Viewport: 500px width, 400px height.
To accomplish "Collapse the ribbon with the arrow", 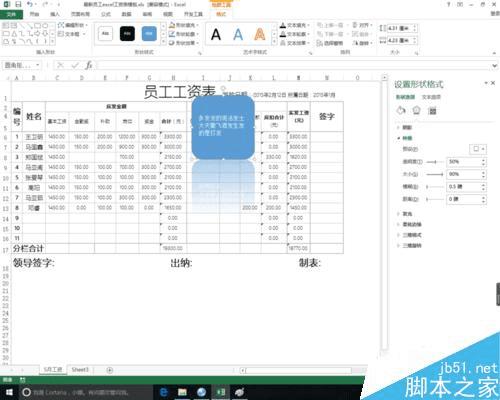I will click(495, 53).
